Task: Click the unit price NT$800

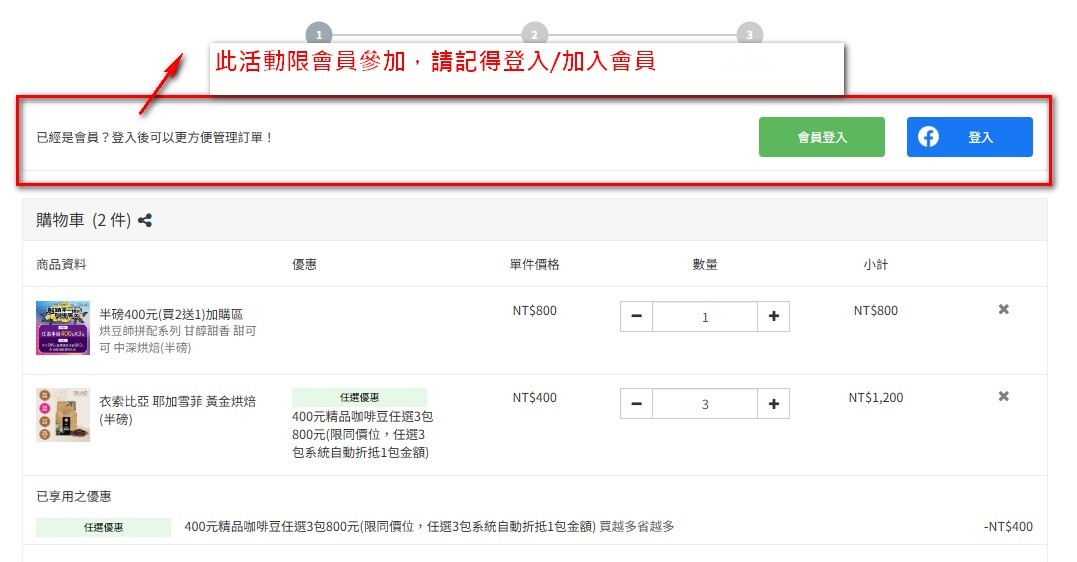Action: [x=534, y=311]
